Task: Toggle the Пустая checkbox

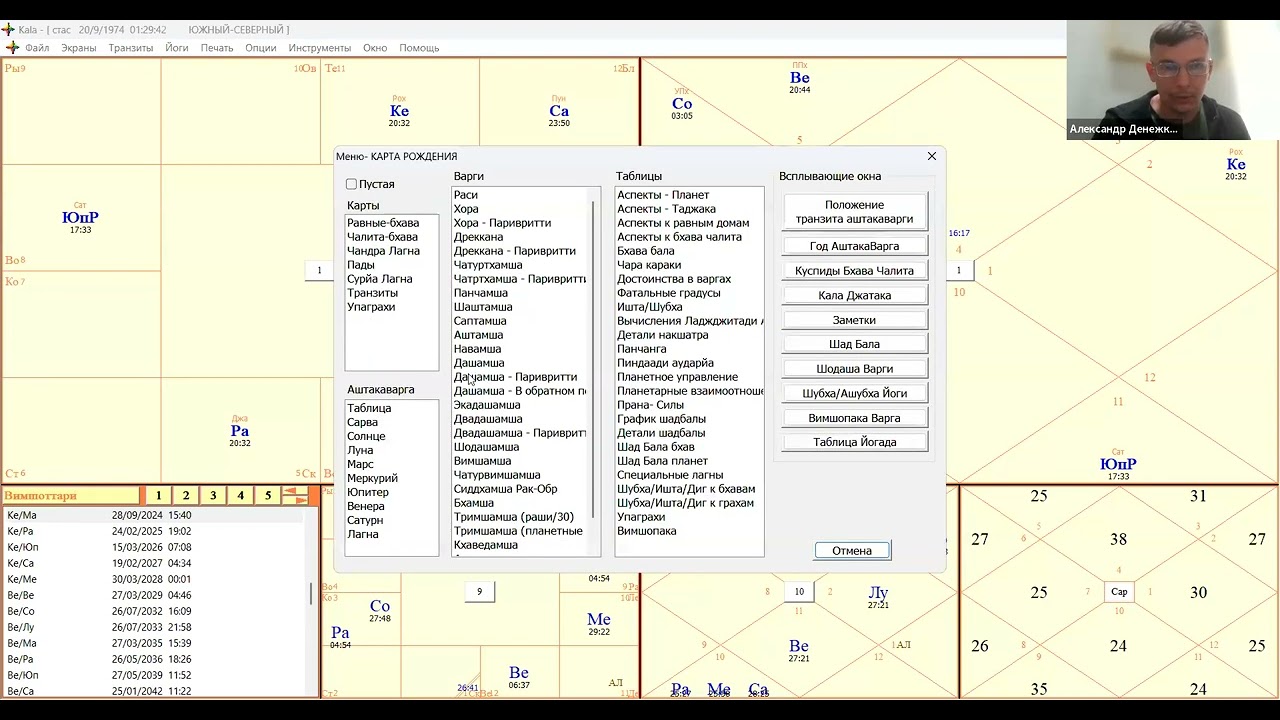Action: click(x=351, y=184)
